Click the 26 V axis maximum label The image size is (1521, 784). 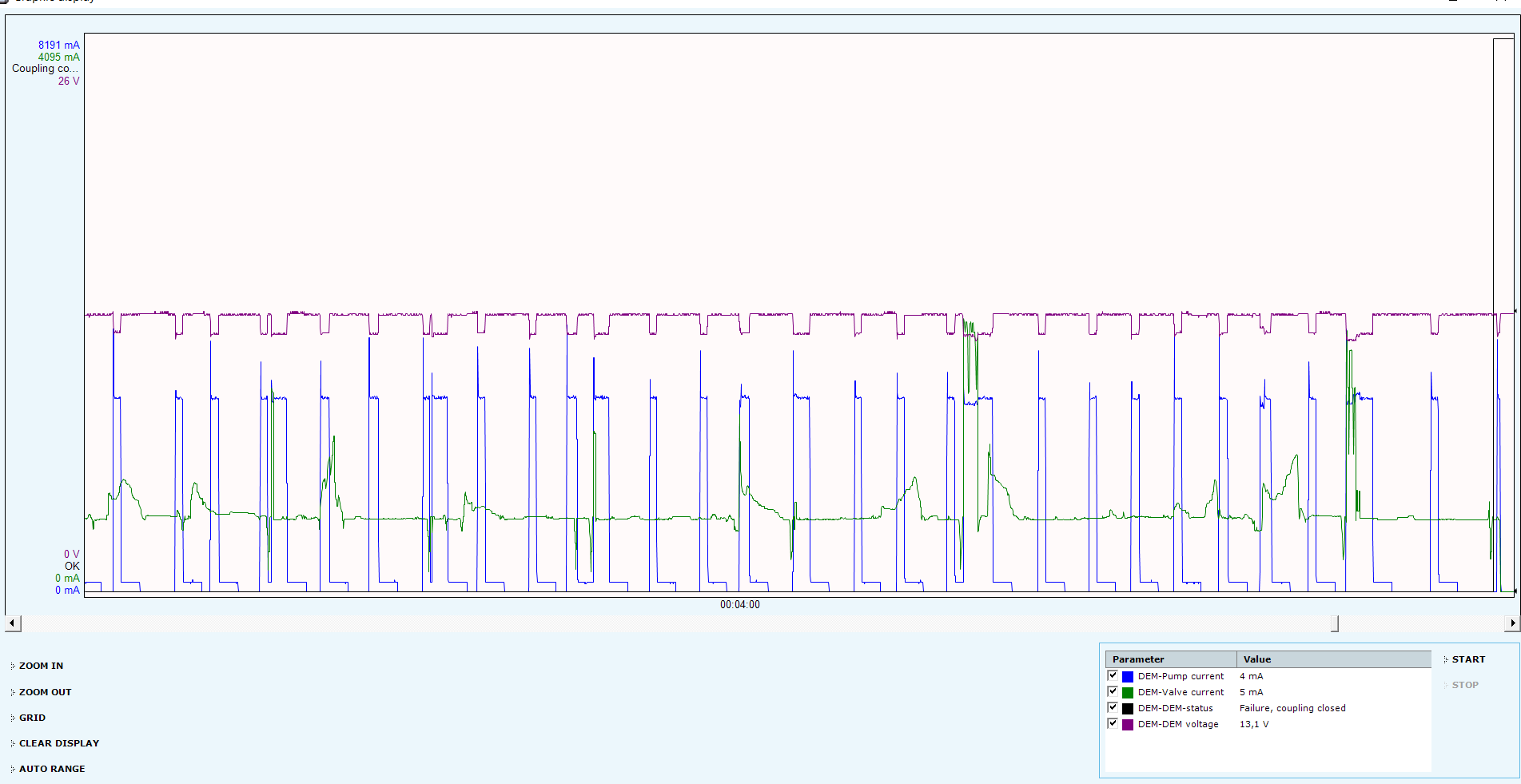(69, 82)
